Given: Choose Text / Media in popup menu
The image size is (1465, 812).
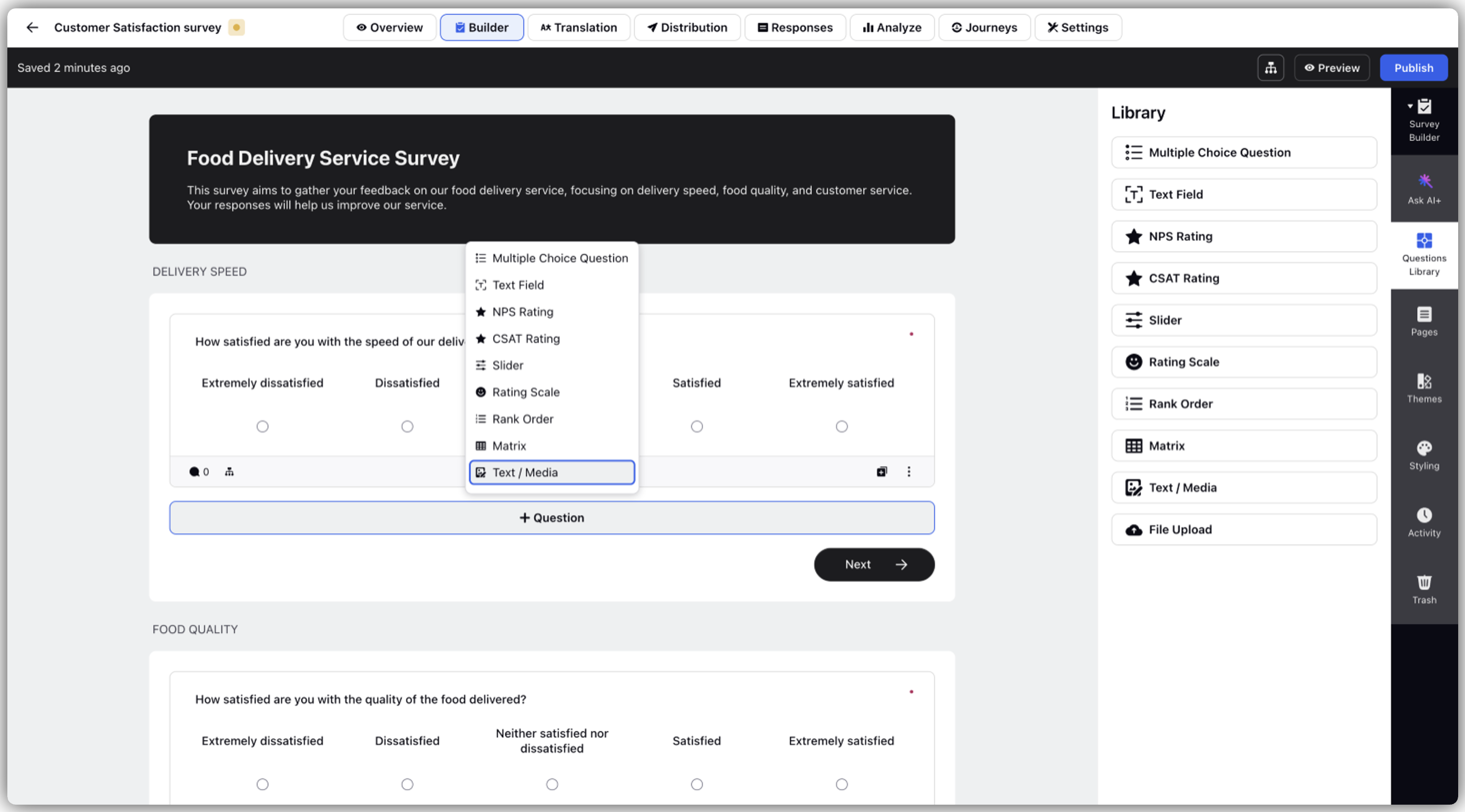Looking at the screenshot, I should (551, 473).
